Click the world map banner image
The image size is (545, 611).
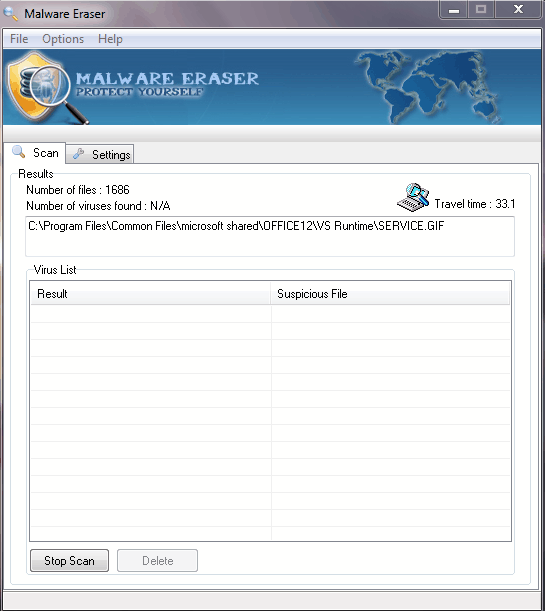coord(429,87)
